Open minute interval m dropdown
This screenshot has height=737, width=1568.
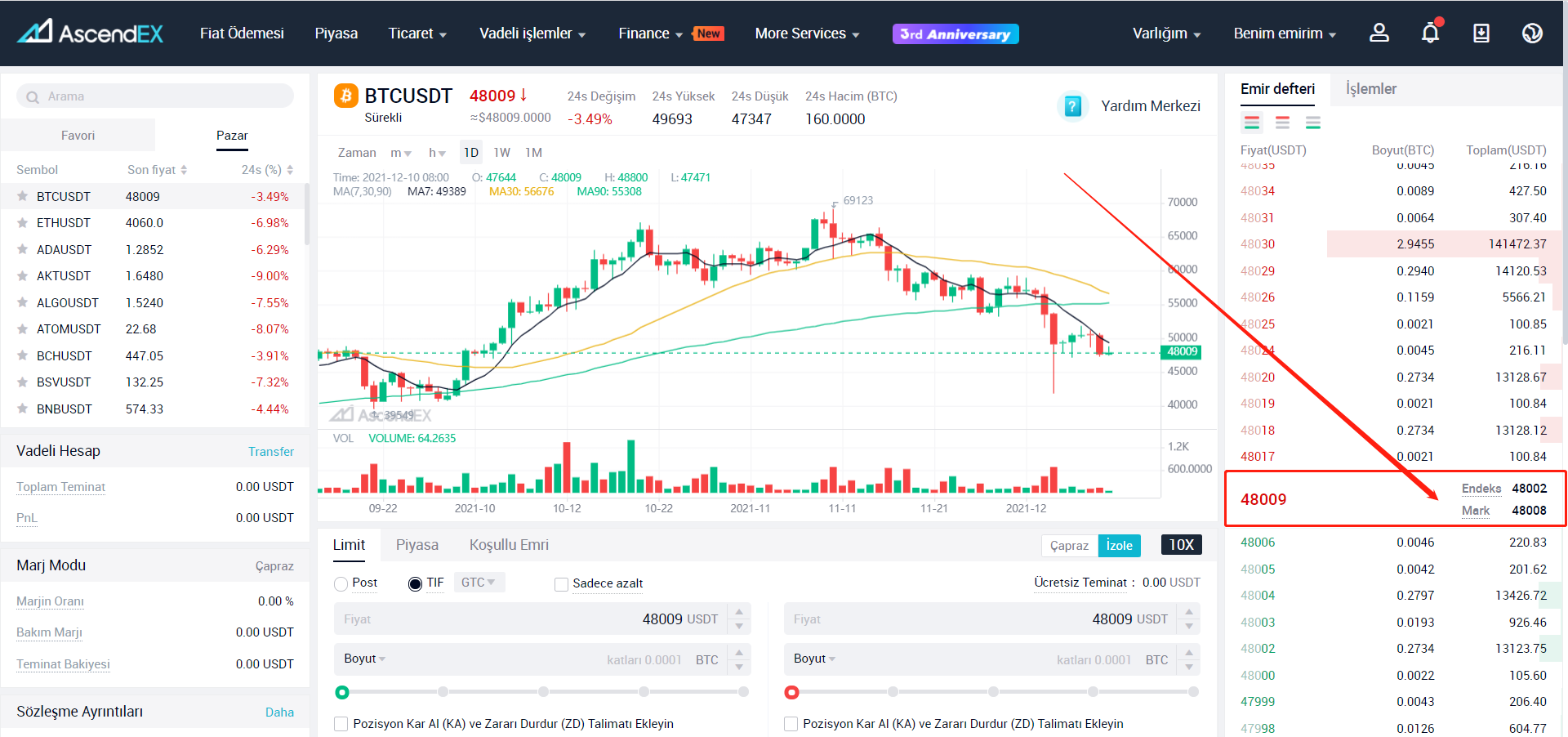tap(400, 153)
